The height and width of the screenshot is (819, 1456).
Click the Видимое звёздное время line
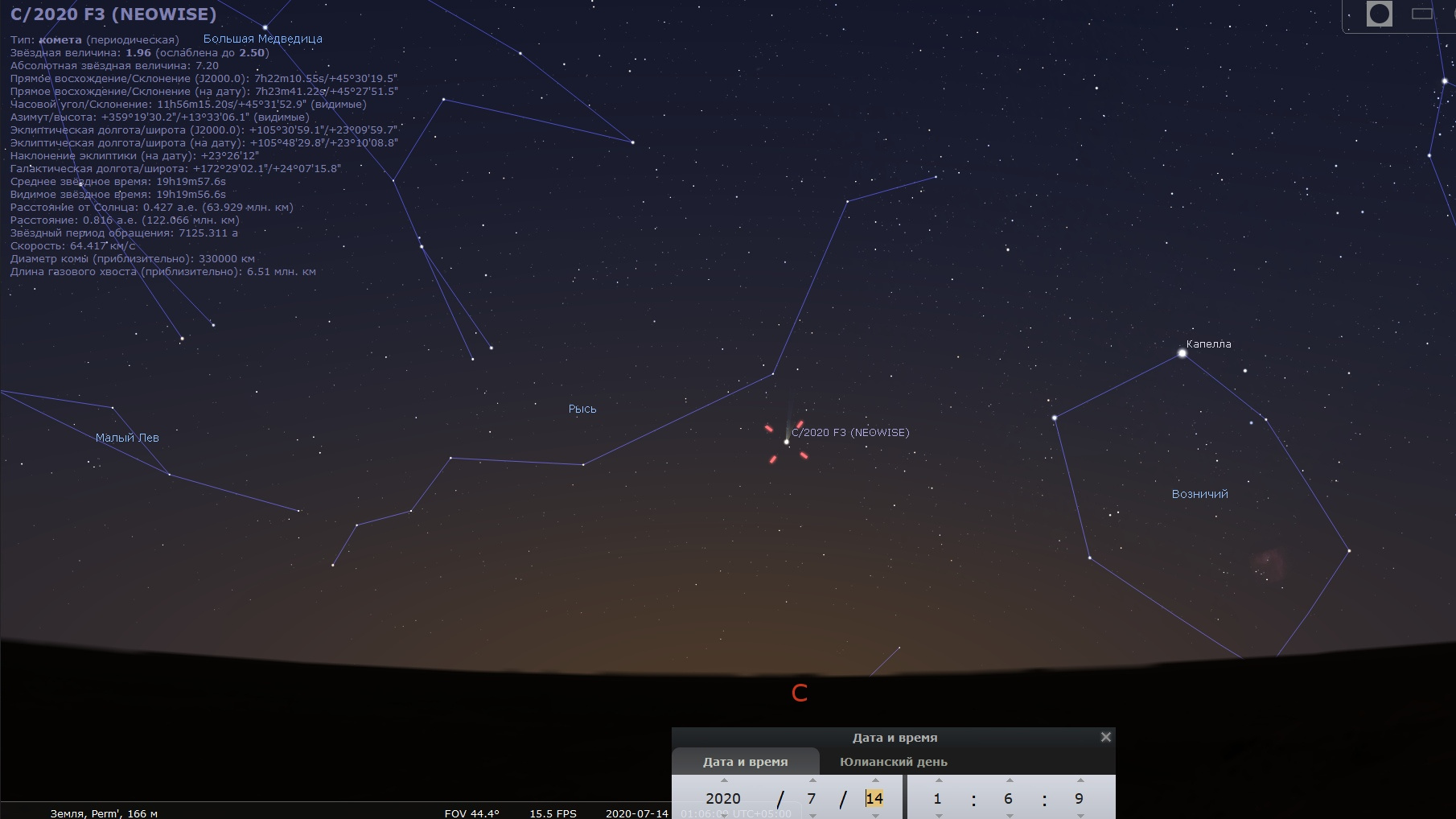pyautogui.click(x=117, y=194)
